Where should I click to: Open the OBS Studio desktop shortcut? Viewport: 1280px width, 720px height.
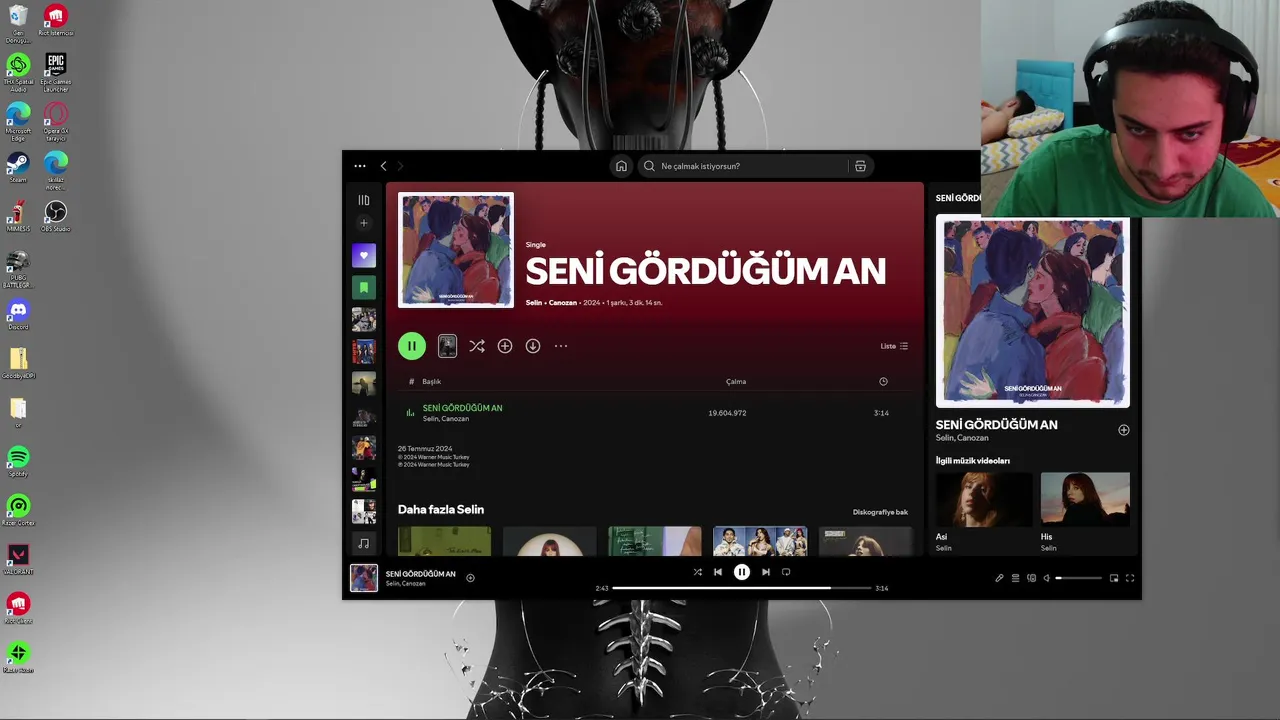click(56, 217)
